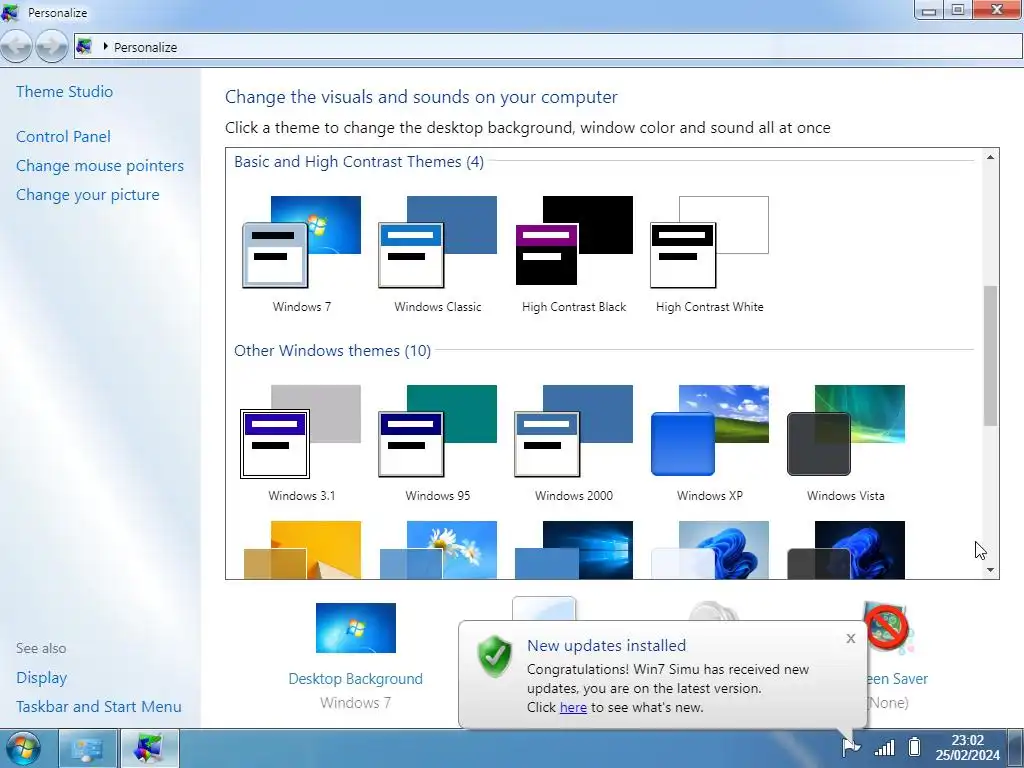The image size is (1024, 768).
Task: Apply the Windows XP theme
Action: 710,443
